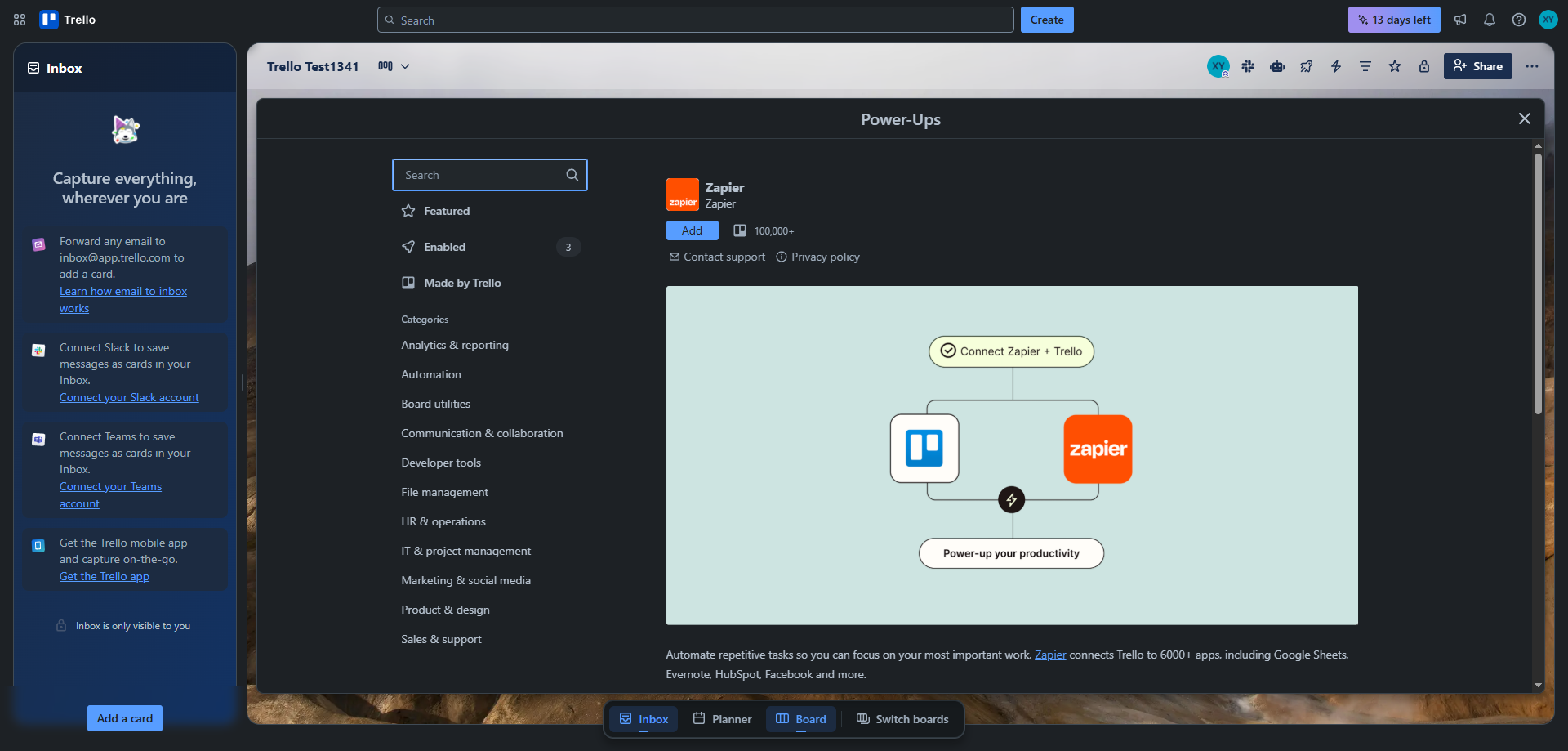Open IT & project management category
The width and height of the screenshot is (1568, 751).
coord(466,551)
